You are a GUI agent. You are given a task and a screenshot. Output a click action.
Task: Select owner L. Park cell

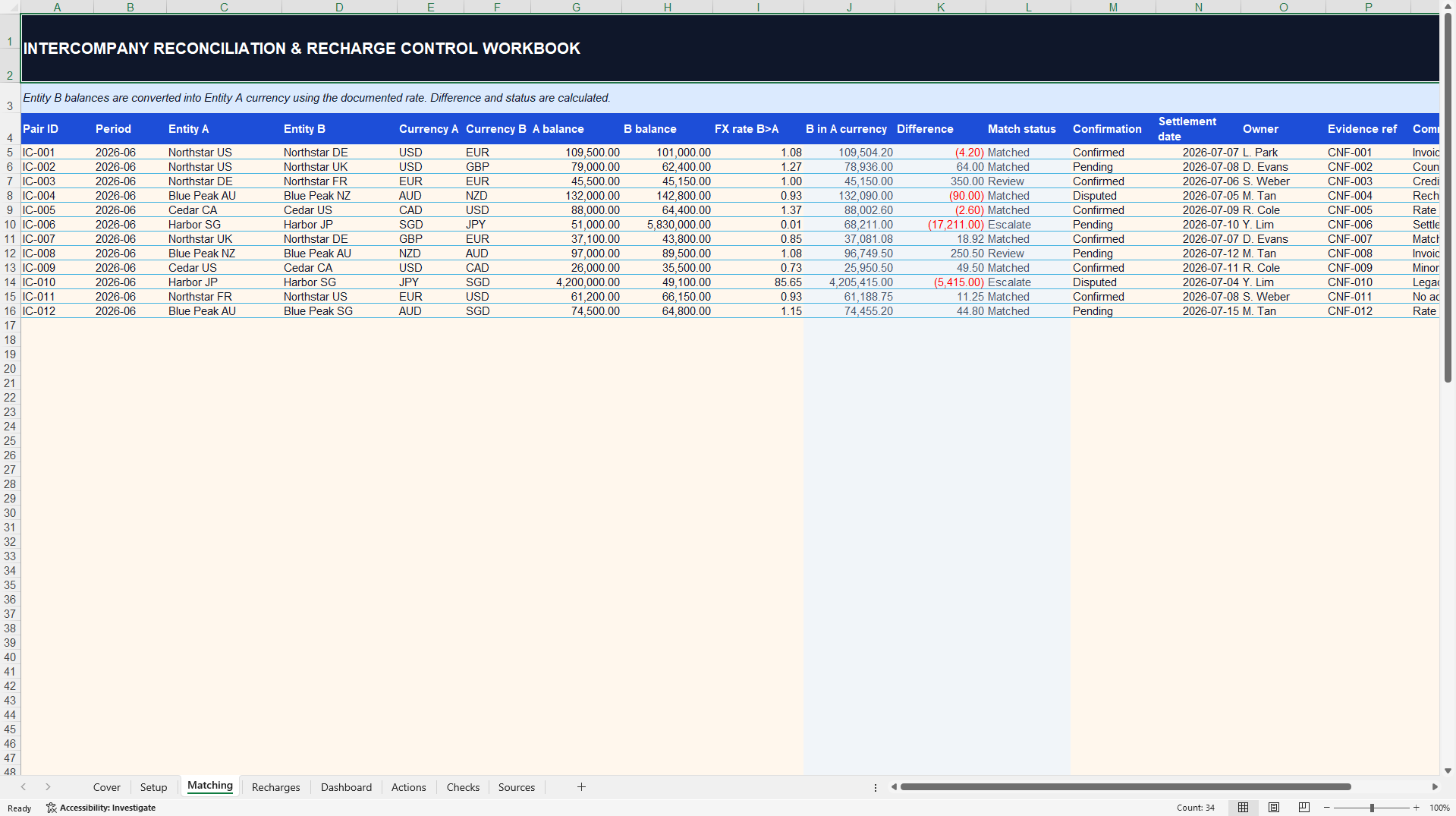(x=1283, y=153)
